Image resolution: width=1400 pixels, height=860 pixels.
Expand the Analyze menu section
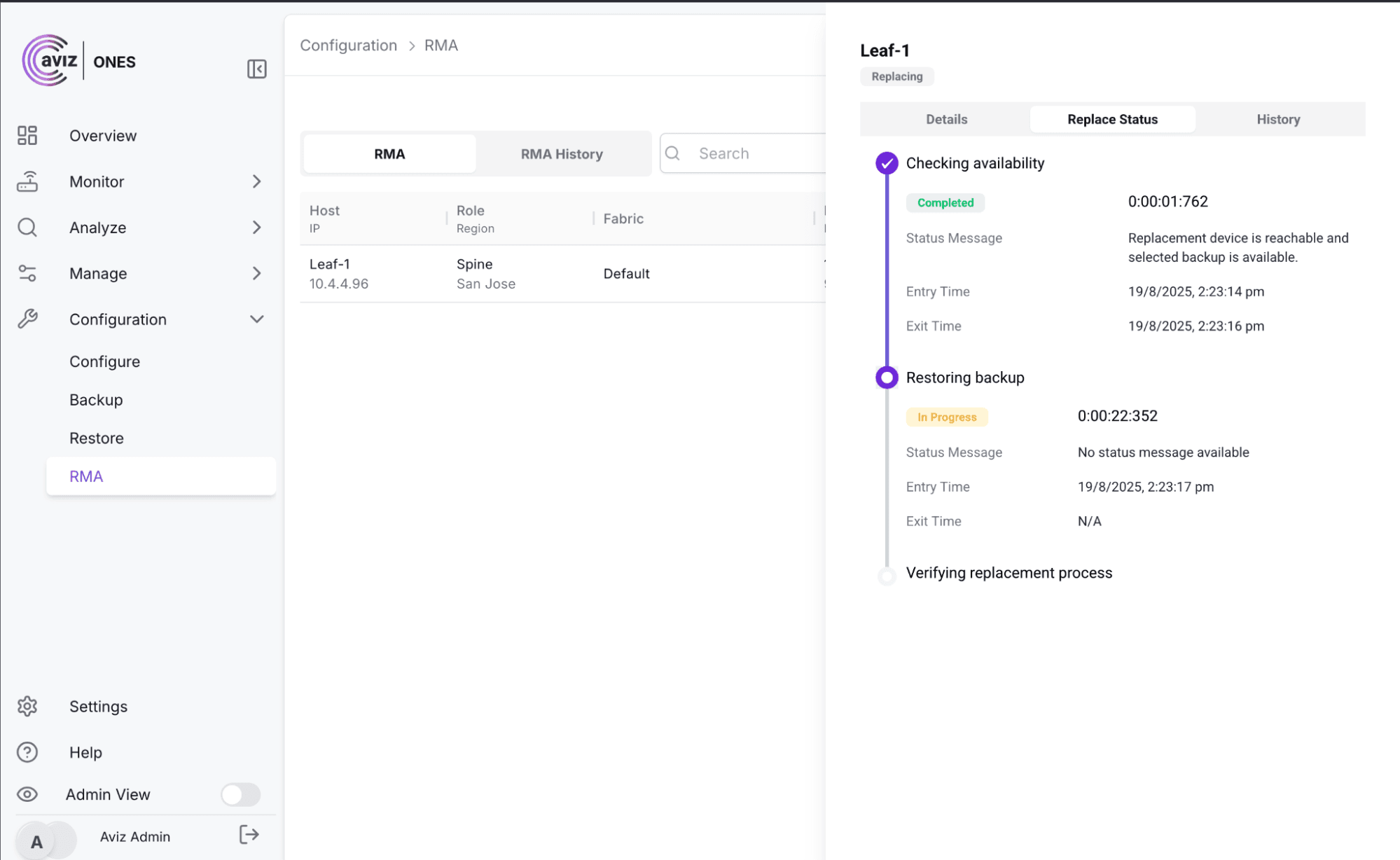click(x=258, y=227)
